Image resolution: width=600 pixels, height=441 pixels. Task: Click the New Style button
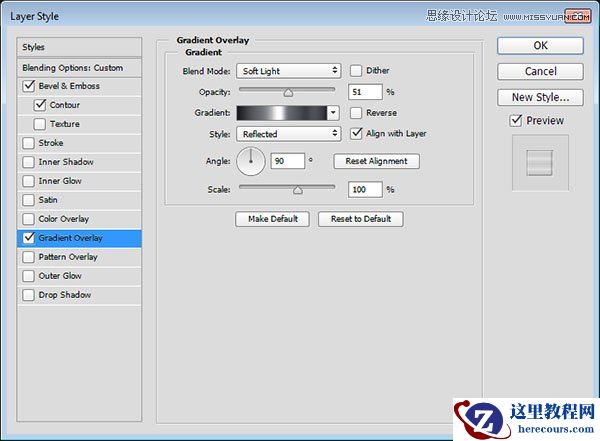pos(540,98)
